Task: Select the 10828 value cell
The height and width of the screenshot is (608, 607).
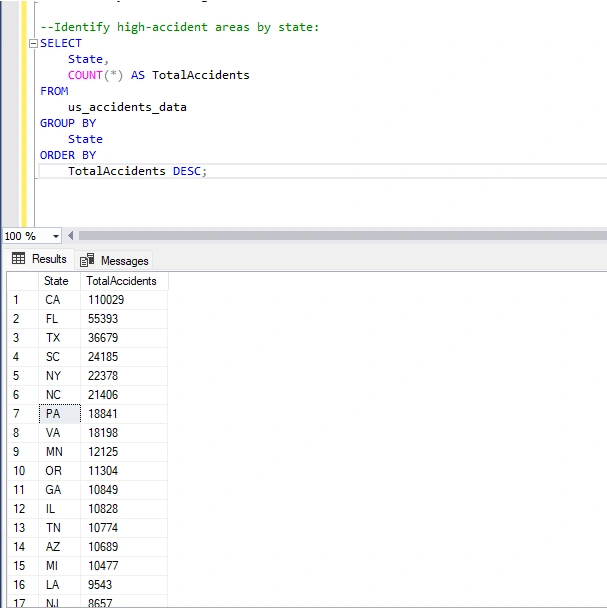Action: [124, 509]
